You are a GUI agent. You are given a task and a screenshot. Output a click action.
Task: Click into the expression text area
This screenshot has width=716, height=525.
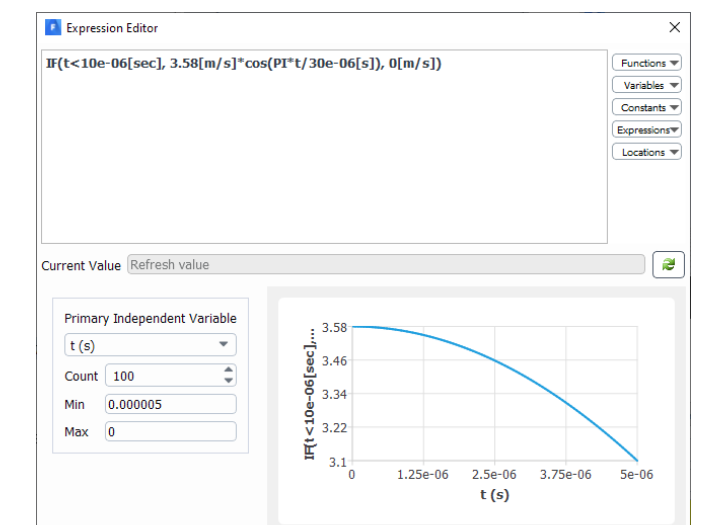(324, 147)
